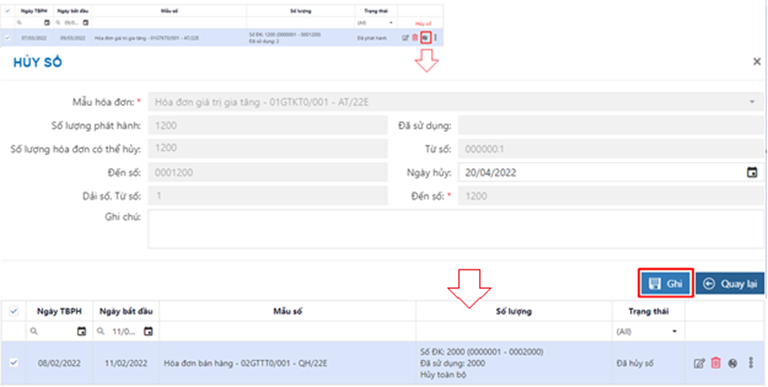768x387 pixels.
Task: Sort by Số lượng column header in bottom table
Action: 514,311
